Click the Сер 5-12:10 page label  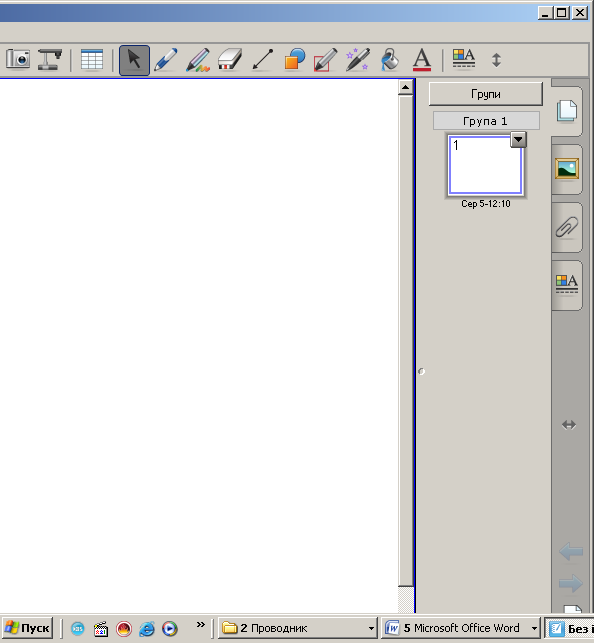pyautogui.click(x=486, y=204)
